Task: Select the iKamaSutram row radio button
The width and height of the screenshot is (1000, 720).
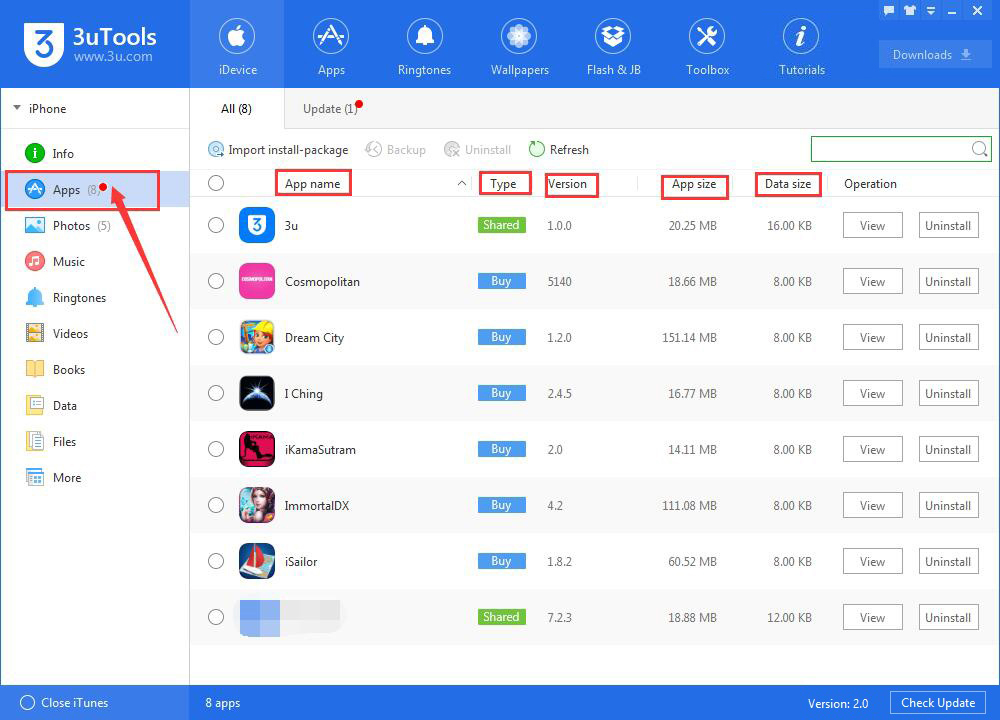Action: point(216,449)
